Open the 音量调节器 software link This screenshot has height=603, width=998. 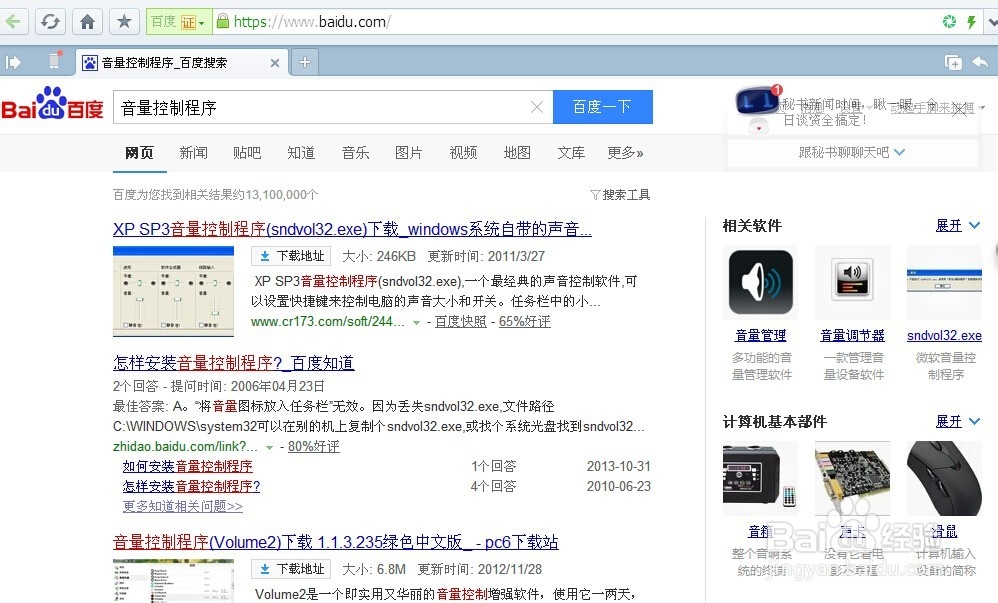pyautogui.click(x=852, y=335)
